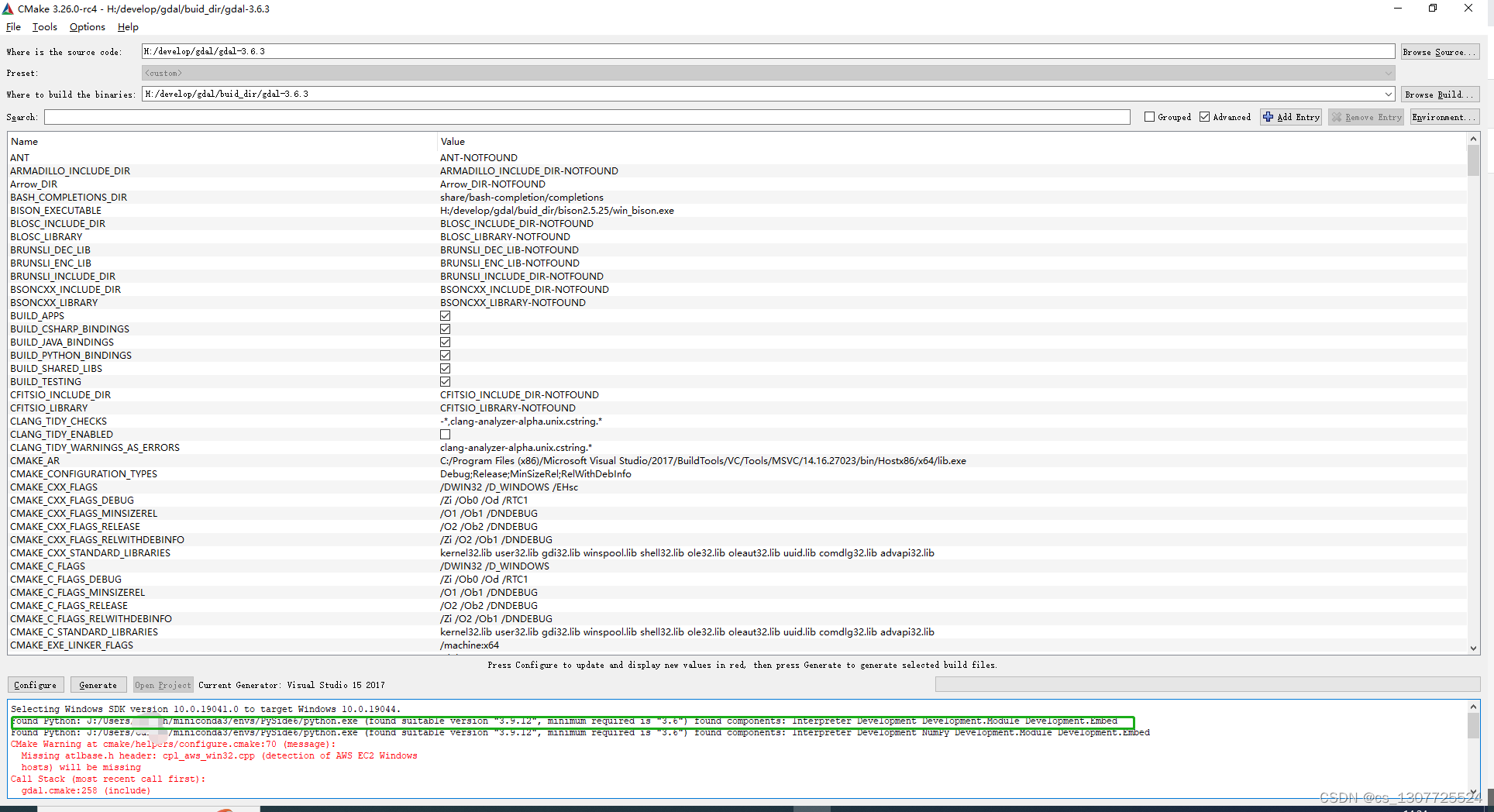Click the CMAKE_EXE_LINKER_FLAGS /machine:x64 value
The width and height of the screenshot is (1494, 812).
point(470,645)
